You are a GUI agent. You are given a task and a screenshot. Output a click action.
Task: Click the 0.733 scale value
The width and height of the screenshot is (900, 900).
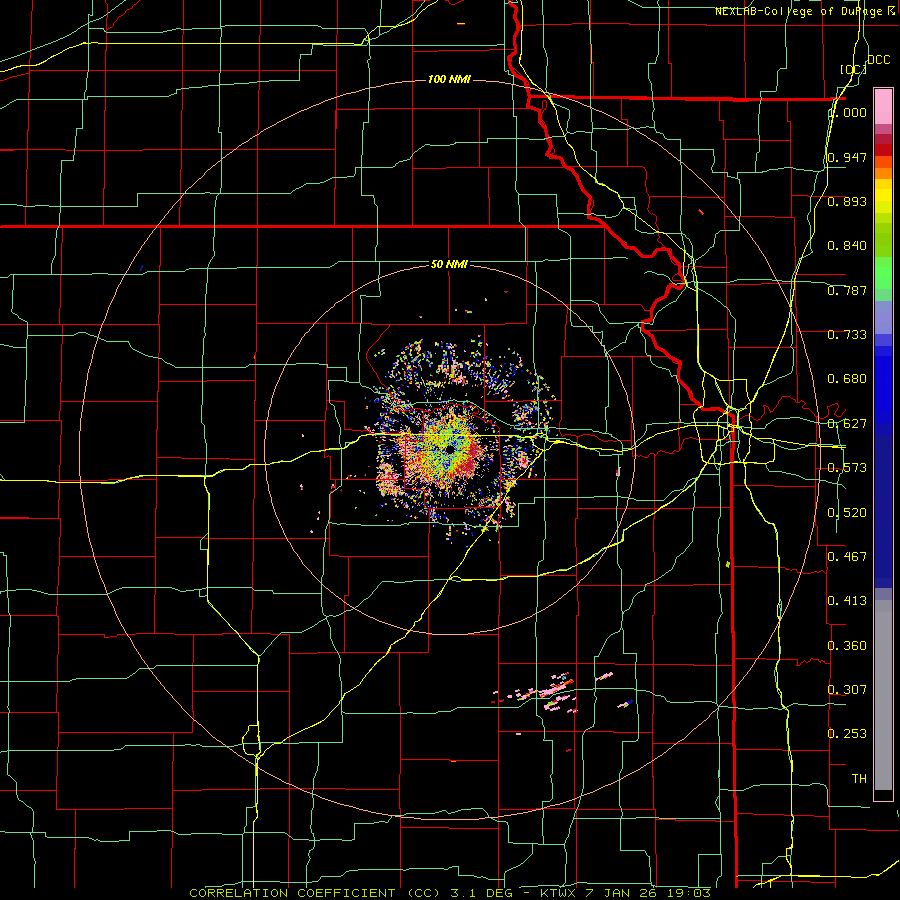tap(847, 335)
